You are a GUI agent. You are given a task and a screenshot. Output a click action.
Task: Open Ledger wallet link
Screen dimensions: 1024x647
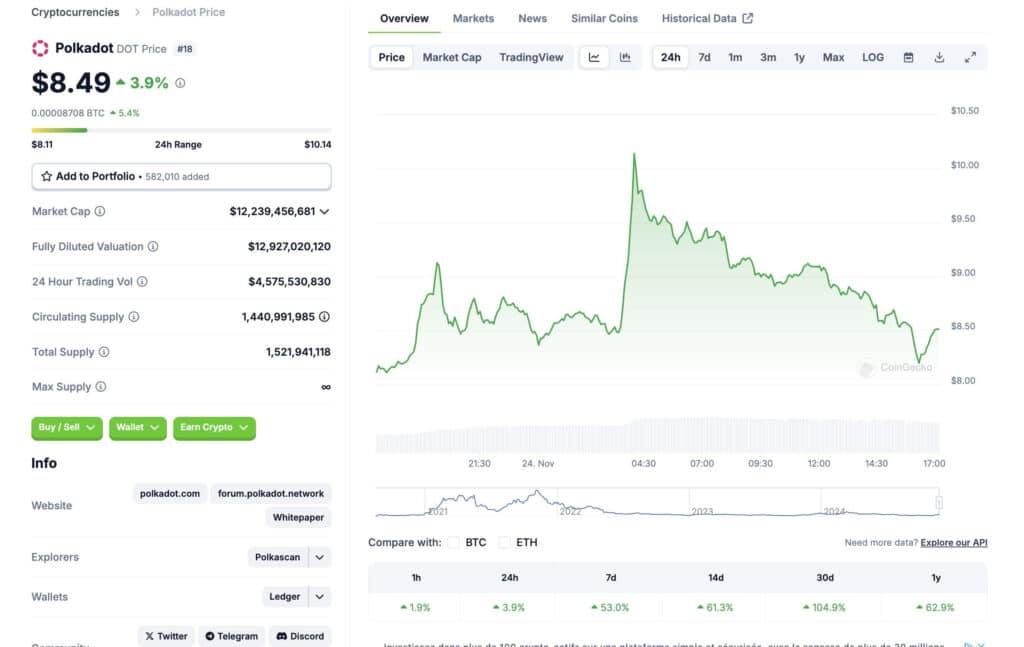285,597
